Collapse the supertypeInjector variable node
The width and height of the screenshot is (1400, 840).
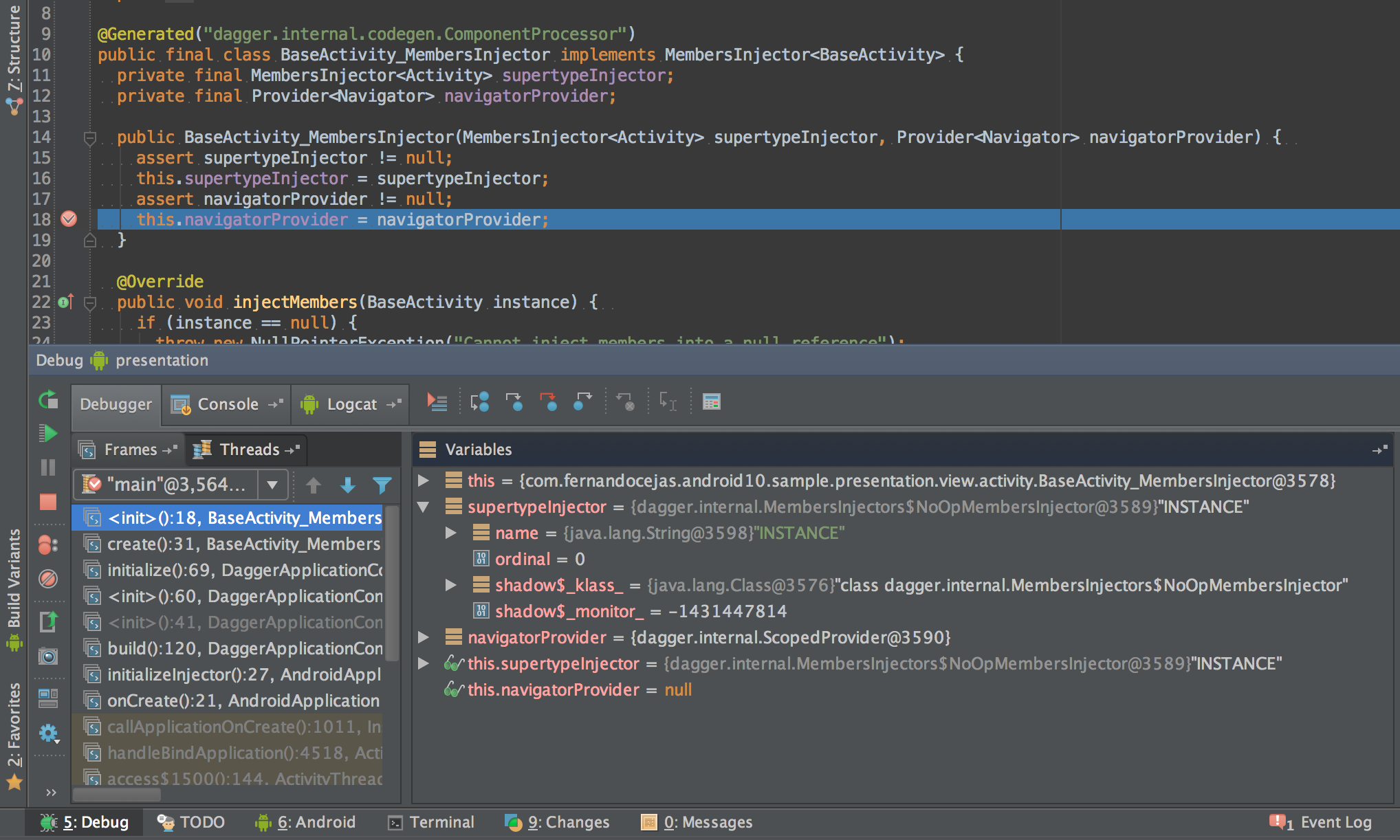[424, 507]
